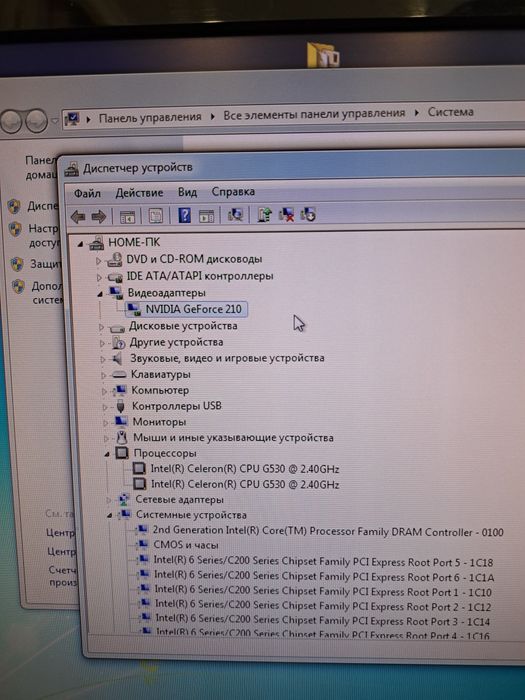Select first Intel Celeron G530 processor entry
Viewport: 525px width, 700px height.
pos(245,469)
